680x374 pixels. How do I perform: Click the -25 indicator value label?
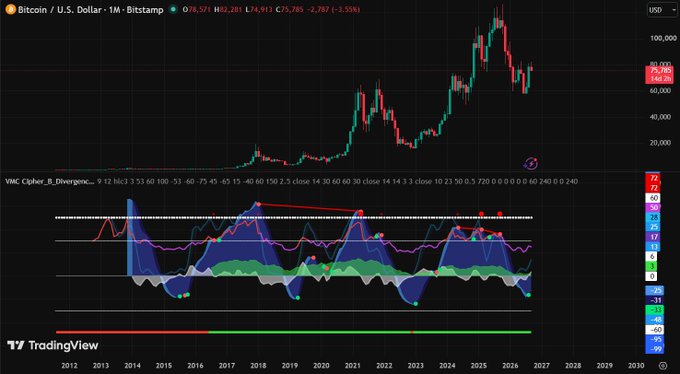point(654,290)
